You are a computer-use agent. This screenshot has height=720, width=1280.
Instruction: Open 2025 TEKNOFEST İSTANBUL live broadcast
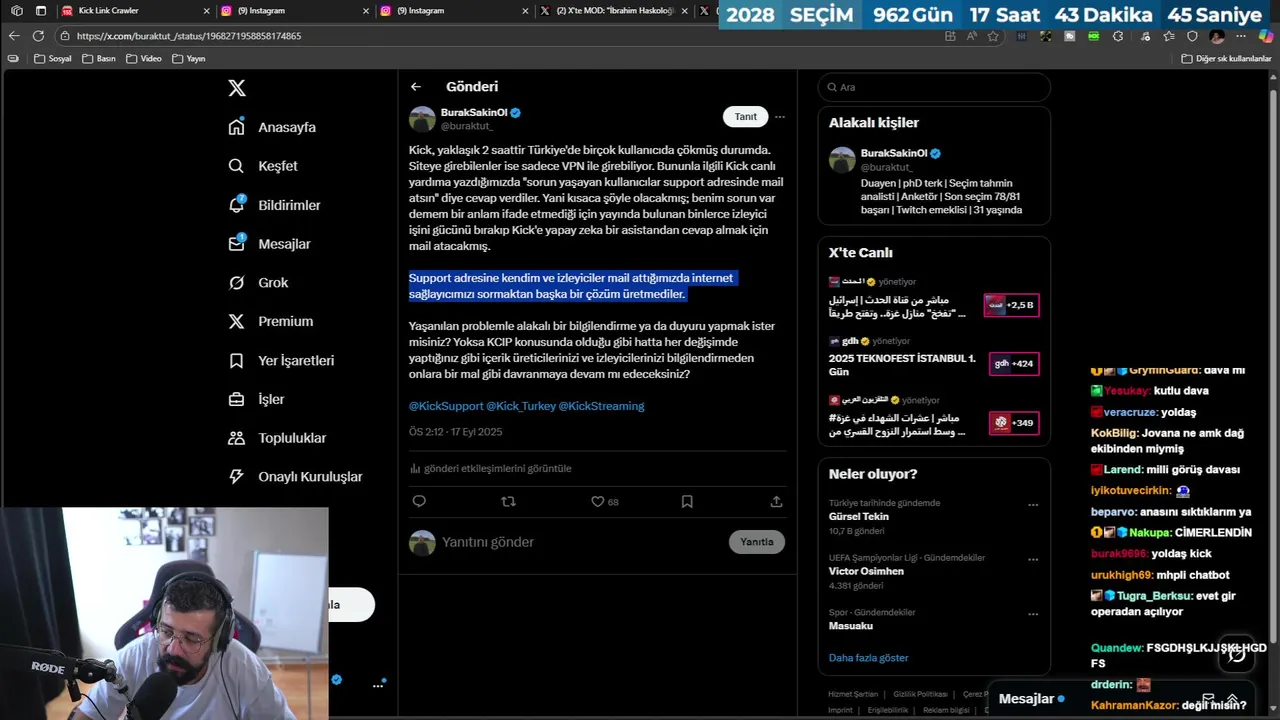click(902, 364)
